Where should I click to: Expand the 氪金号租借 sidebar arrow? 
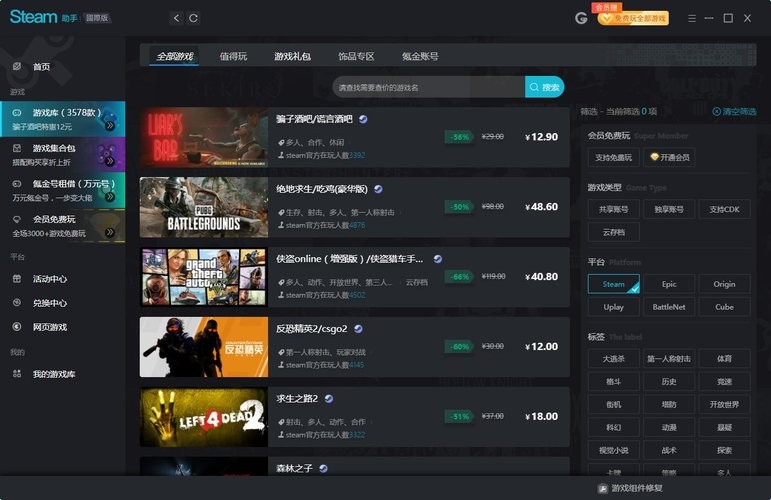point(110,196)
